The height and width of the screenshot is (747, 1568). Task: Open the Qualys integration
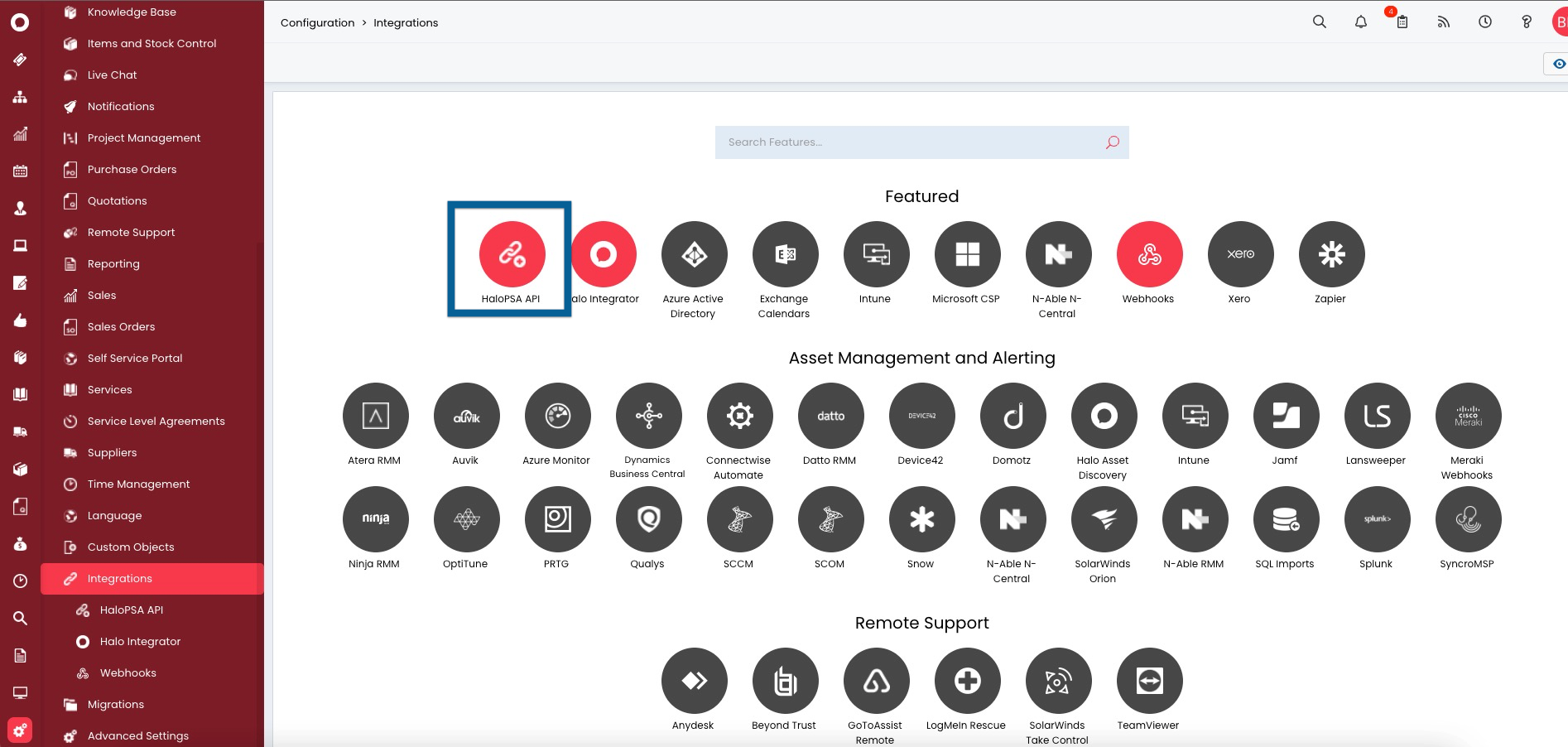pyautogui.click(x=648, y=519)
